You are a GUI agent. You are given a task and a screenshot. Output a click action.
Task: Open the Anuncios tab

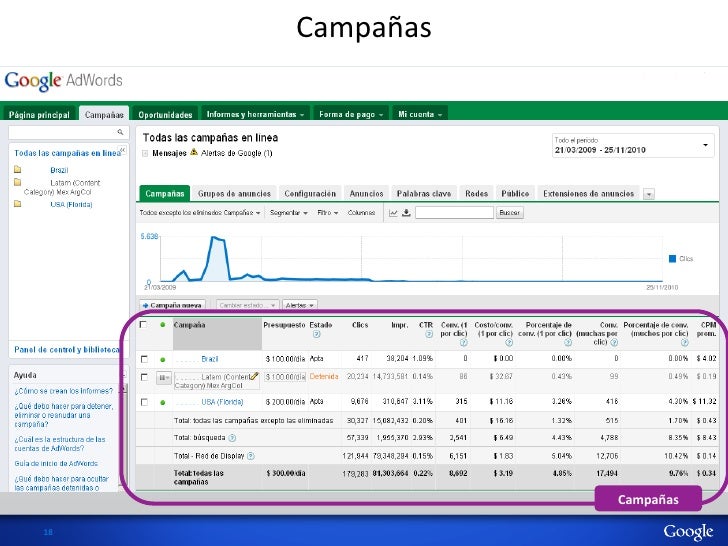tap(366, 194)
